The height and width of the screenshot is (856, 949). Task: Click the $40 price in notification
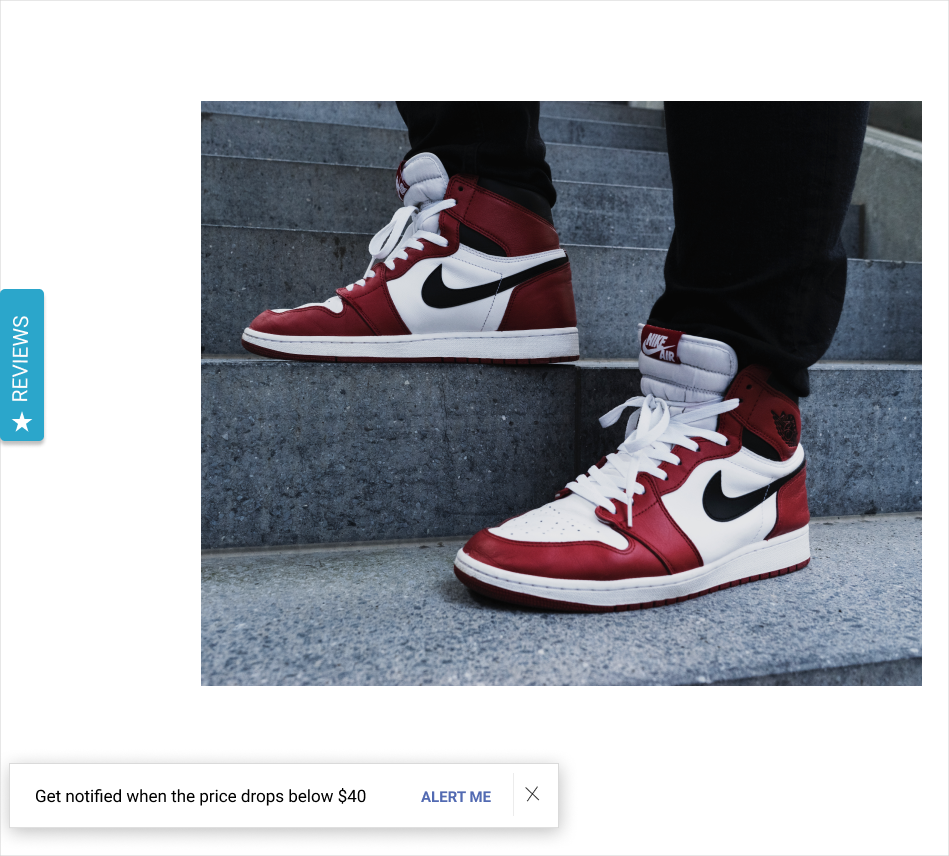coord(352,796)
